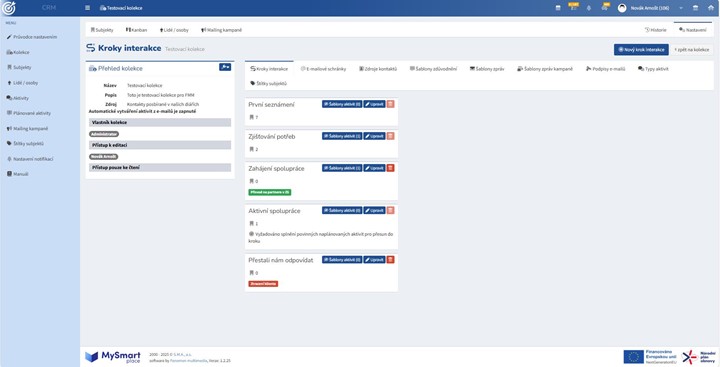Click the MySmart place footer logo
The height and width of the screenshot is (367, 720).
tap(112, 357)
